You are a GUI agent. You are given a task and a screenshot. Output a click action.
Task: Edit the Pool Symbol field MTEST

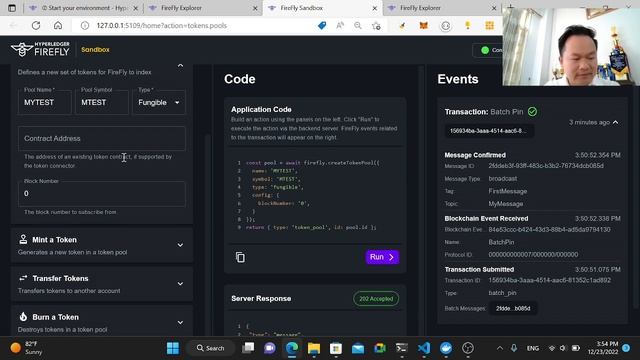tap(102, 102)
